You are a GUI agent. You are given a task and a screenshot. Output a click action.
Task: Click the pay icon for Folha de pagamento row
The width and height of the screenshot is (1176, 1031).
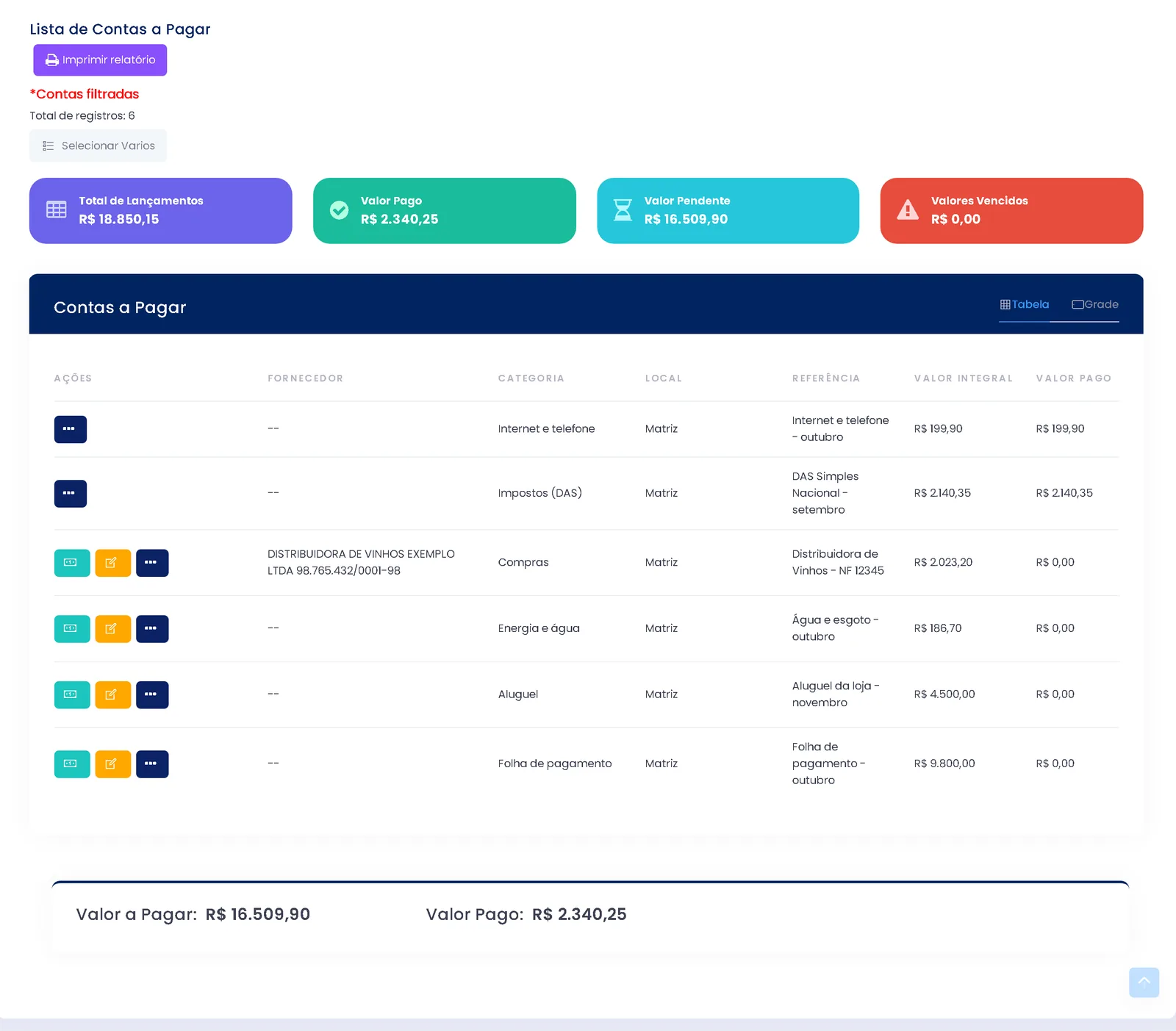click(x=72, y=764)
